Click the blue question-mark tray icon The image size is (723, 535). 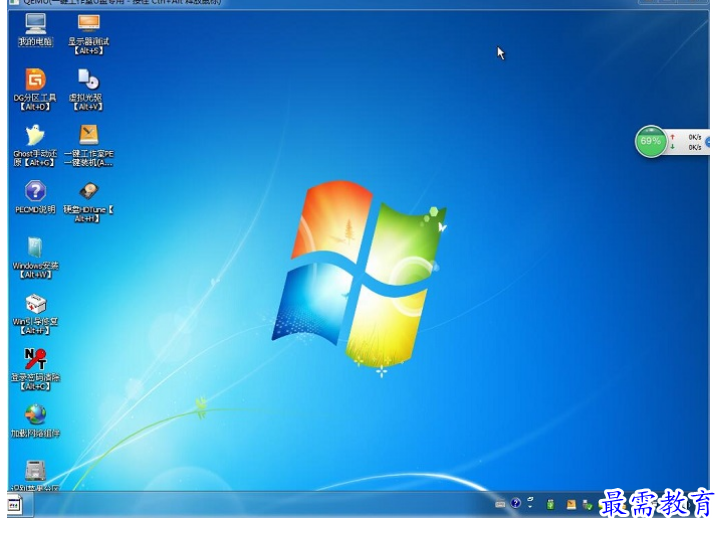pyautogui.click(x=516, y=503)
